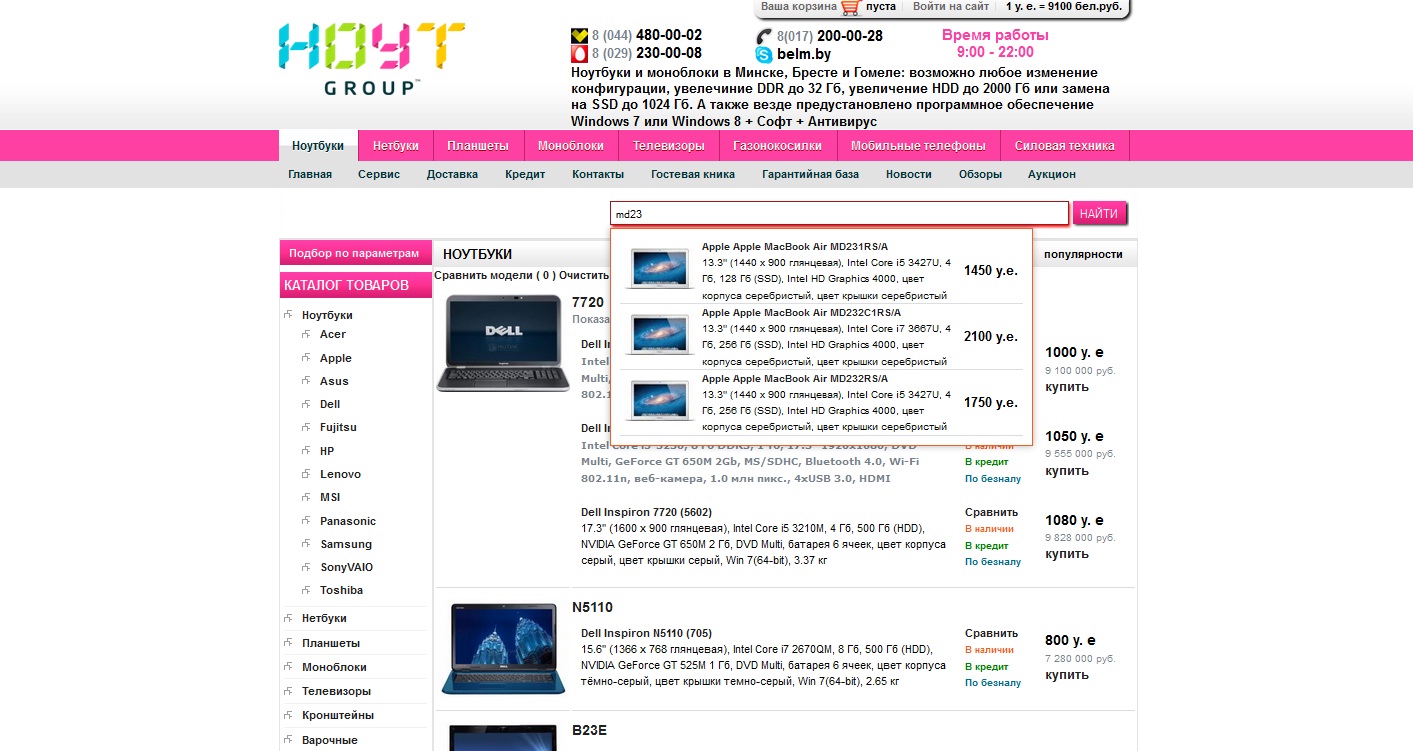The image size is (1413, 751).
Task: Switch to Ноутбуки tab in top navigation
Action: [x=318, y=146]
